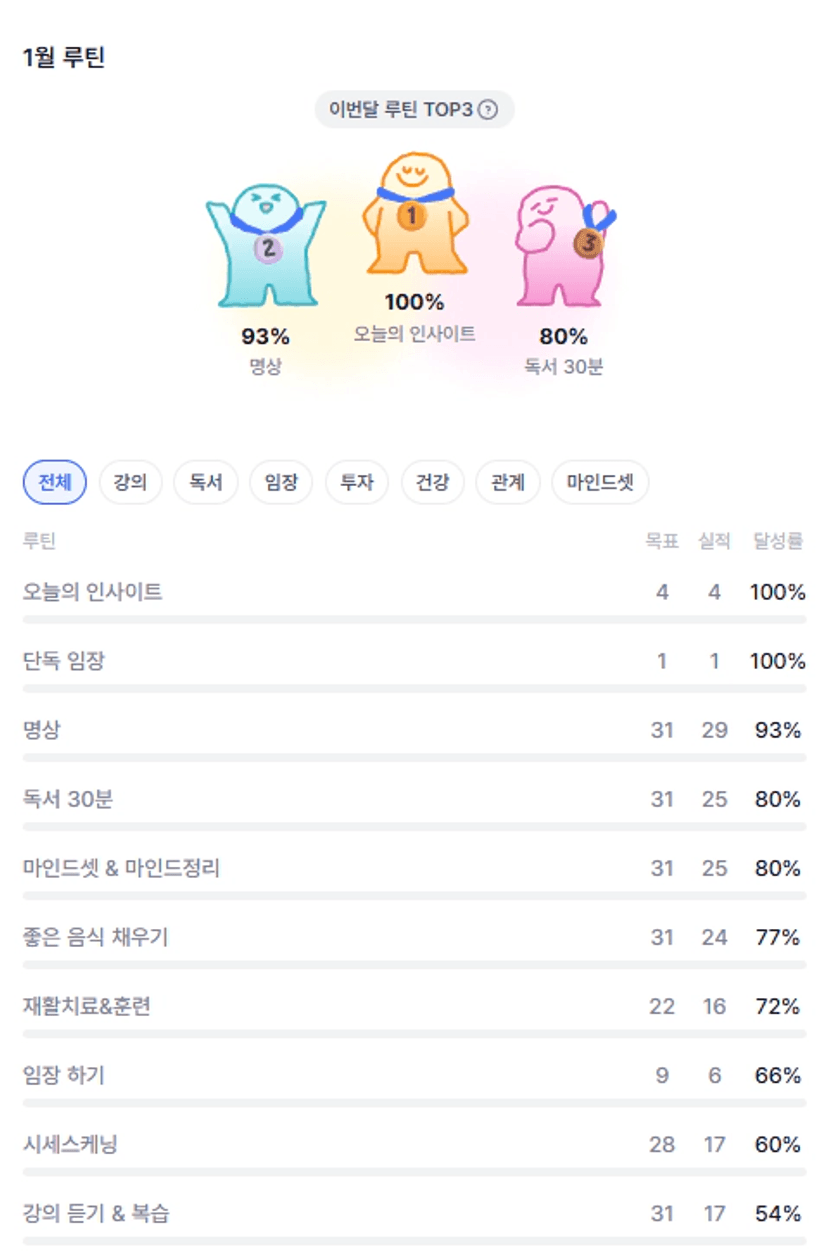The width and height of the screenshot is (827, 1260).
Task: Open the 재활치료&훈련 routine entry
Action: [87, 1006]
